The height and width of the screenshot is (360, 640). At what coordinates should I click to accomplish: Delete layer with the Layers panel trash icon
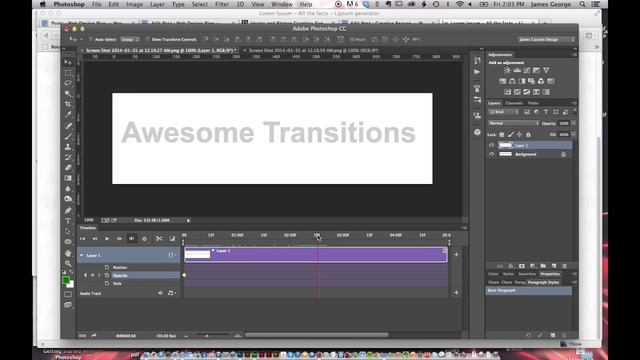(x=565, y=266)
